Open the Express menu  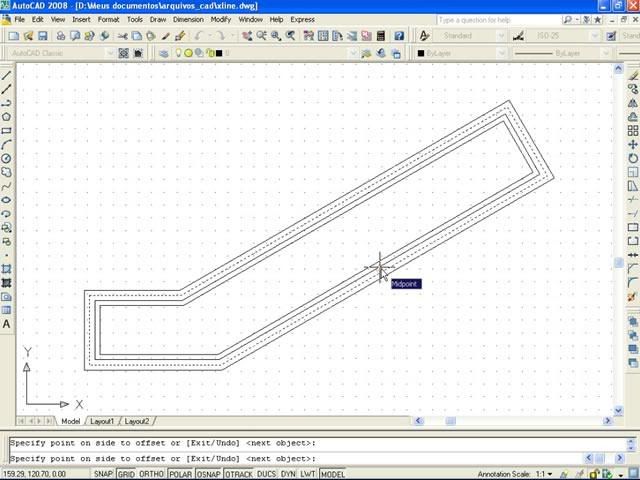click(302, 20)
